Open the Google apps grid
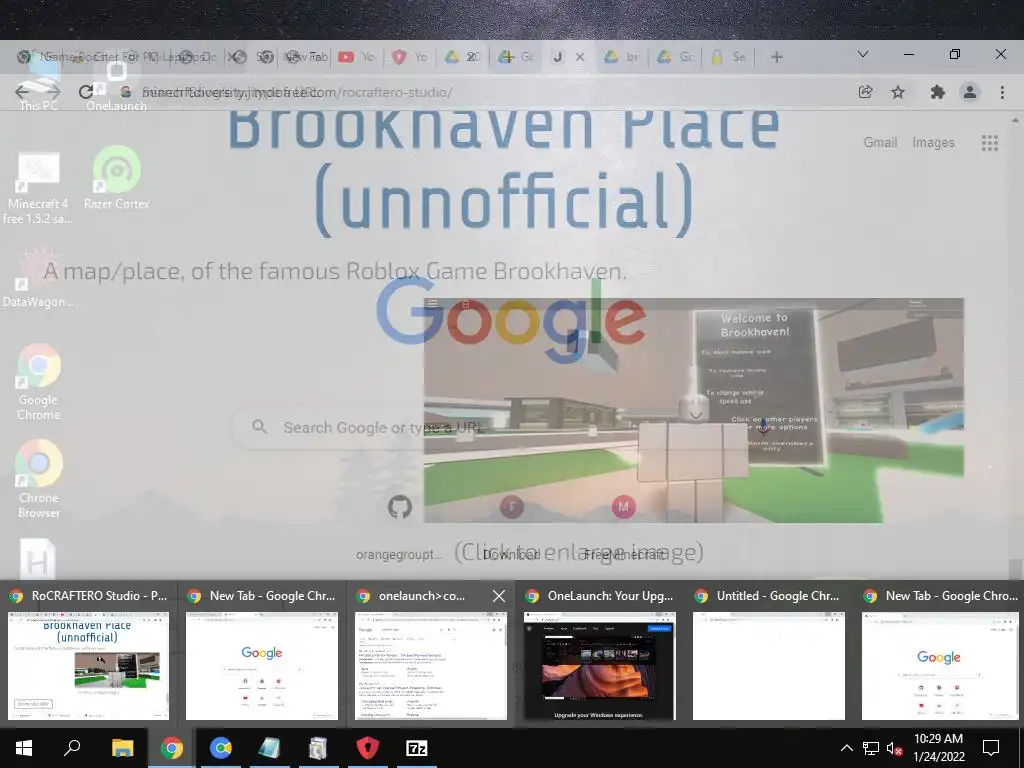 (x=989, y=142)
